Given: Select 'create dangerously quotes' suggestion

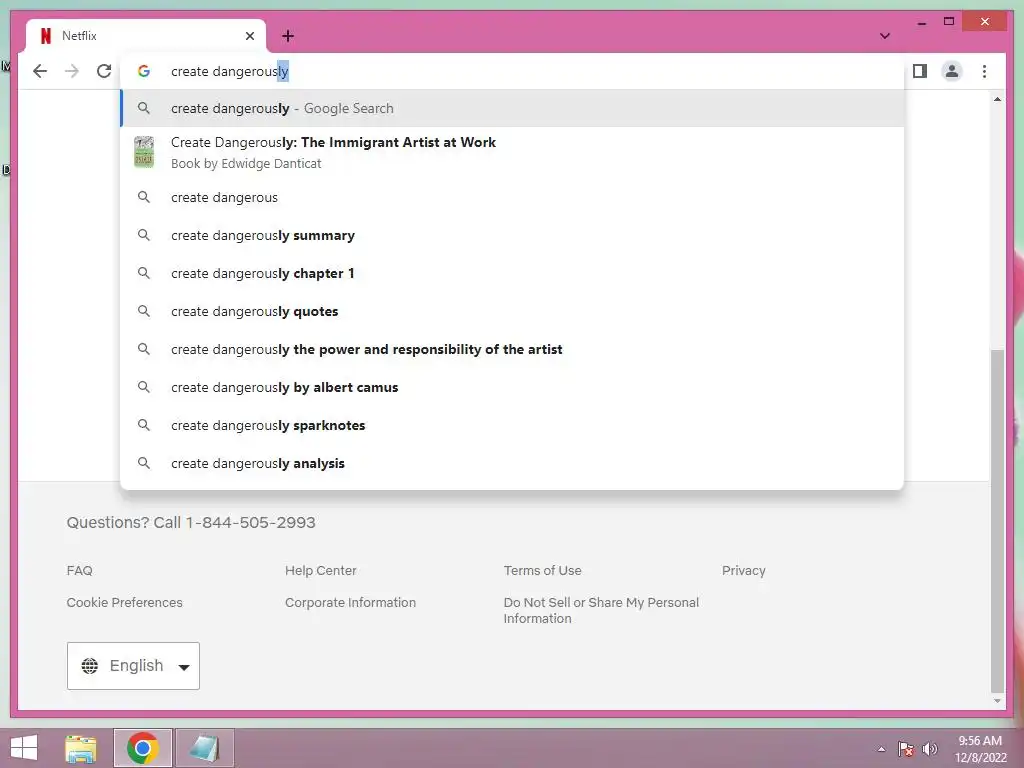Looking at the screenshot, I should pyautogui.click(x=513, y=312).
